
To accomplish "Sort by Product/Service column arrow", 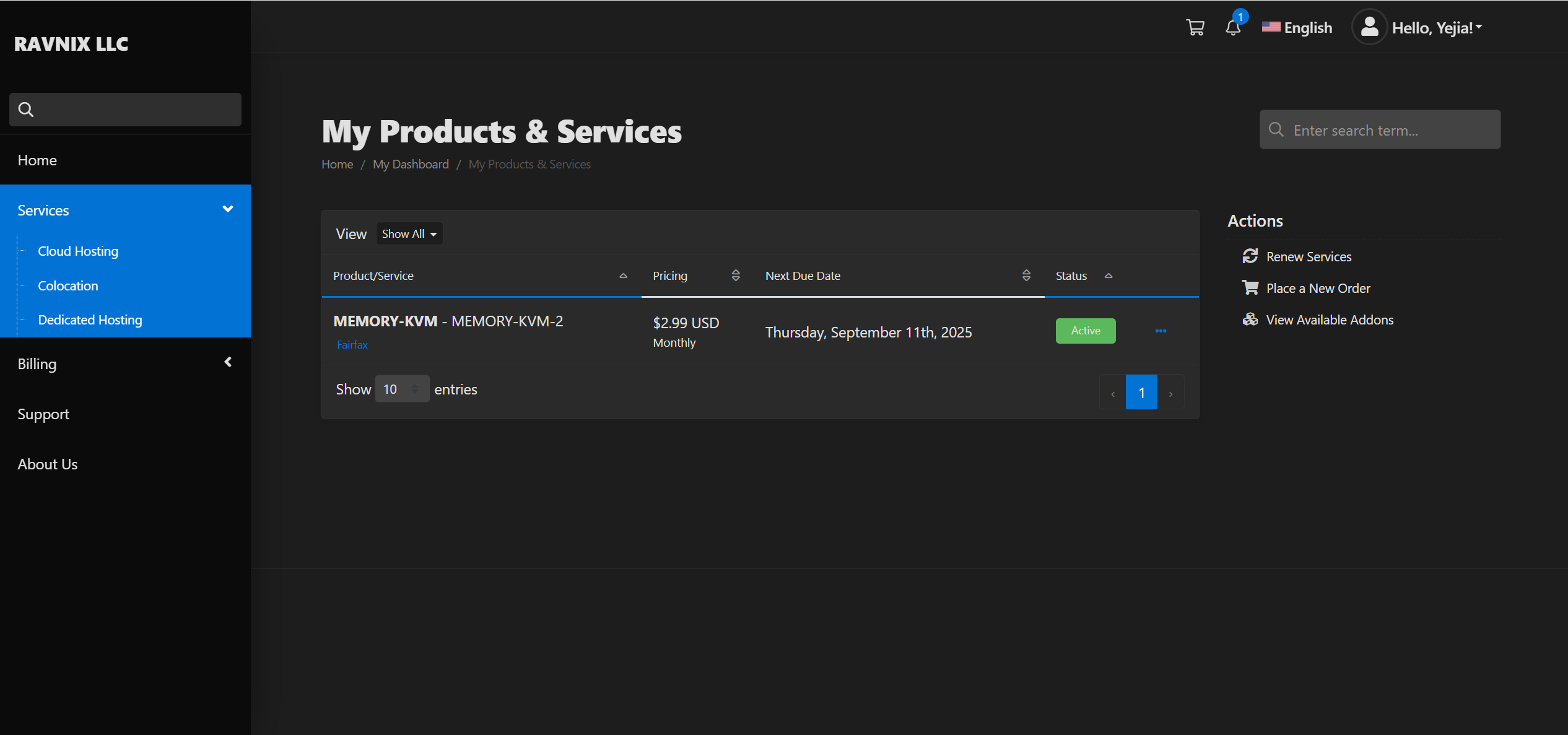I will coord(624,276).
